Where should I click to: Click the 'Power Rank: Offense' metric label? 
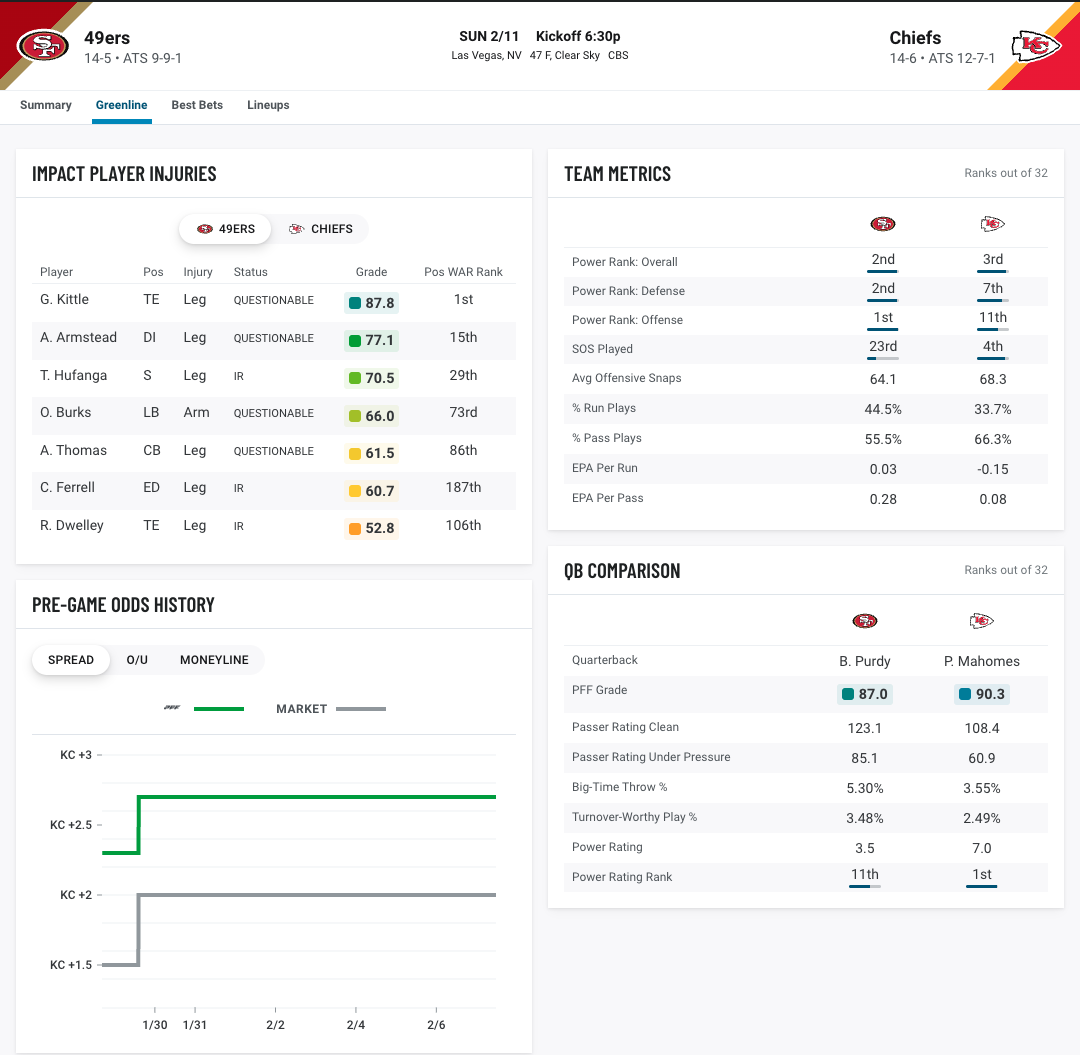(627, 320)
